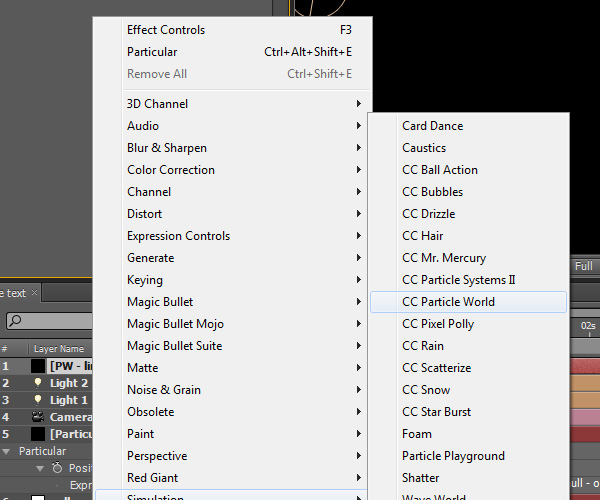Click the Layer Name column header
The width and height of the screenshot is (600, 500).
pos(59,349)
